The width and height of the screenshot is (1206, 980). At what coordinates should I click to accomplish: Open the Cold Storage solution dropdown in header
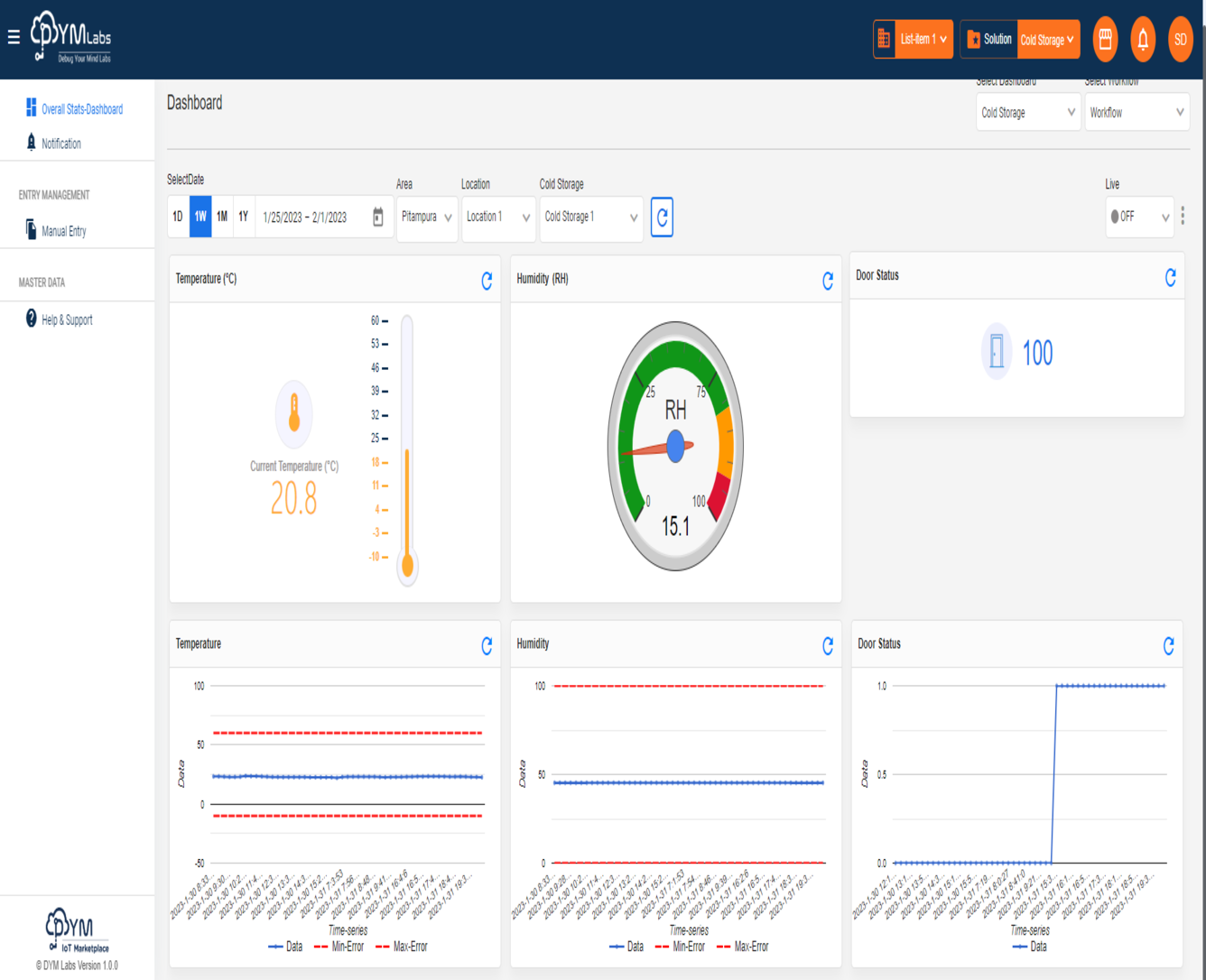pyautogui.click(x=1048, y=39)
